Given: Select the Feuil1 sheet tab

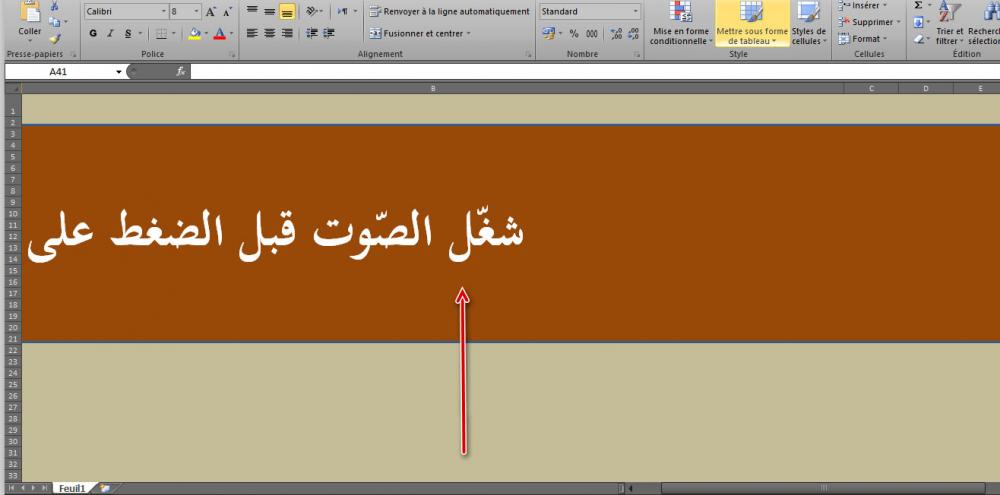Looking at the screenshot, I should 72,489.
